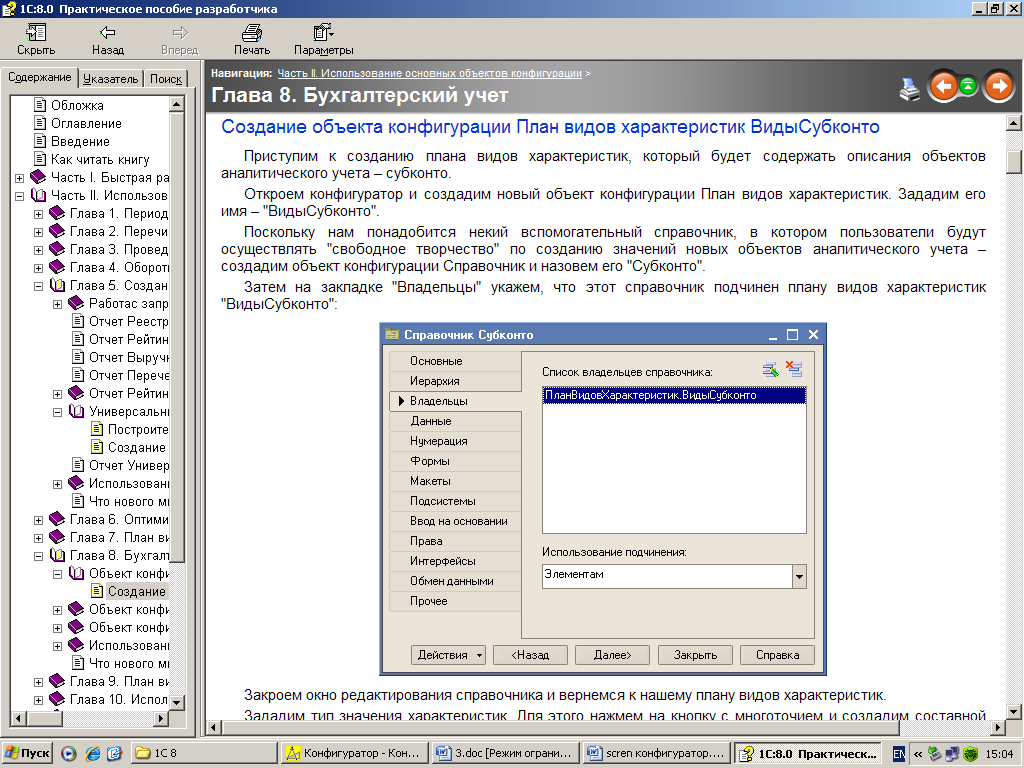Image resolution: width=1024 pixels, height=768 pixels.
Task: Switch to the Конфигуратор taskbar window
Action: click(x=354, y=753)
